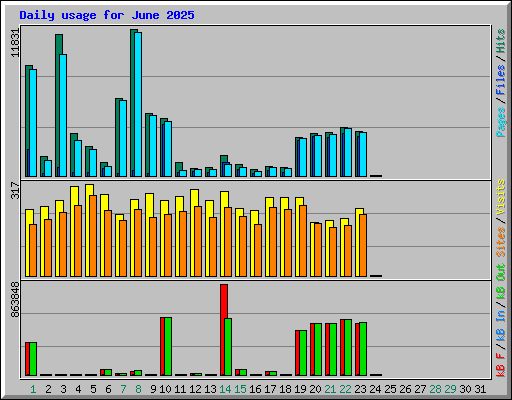Click day label 16 on the x-axis
The width and height of the screenshot is (512, 400).
pyautogui.click(x=255, y=389)
